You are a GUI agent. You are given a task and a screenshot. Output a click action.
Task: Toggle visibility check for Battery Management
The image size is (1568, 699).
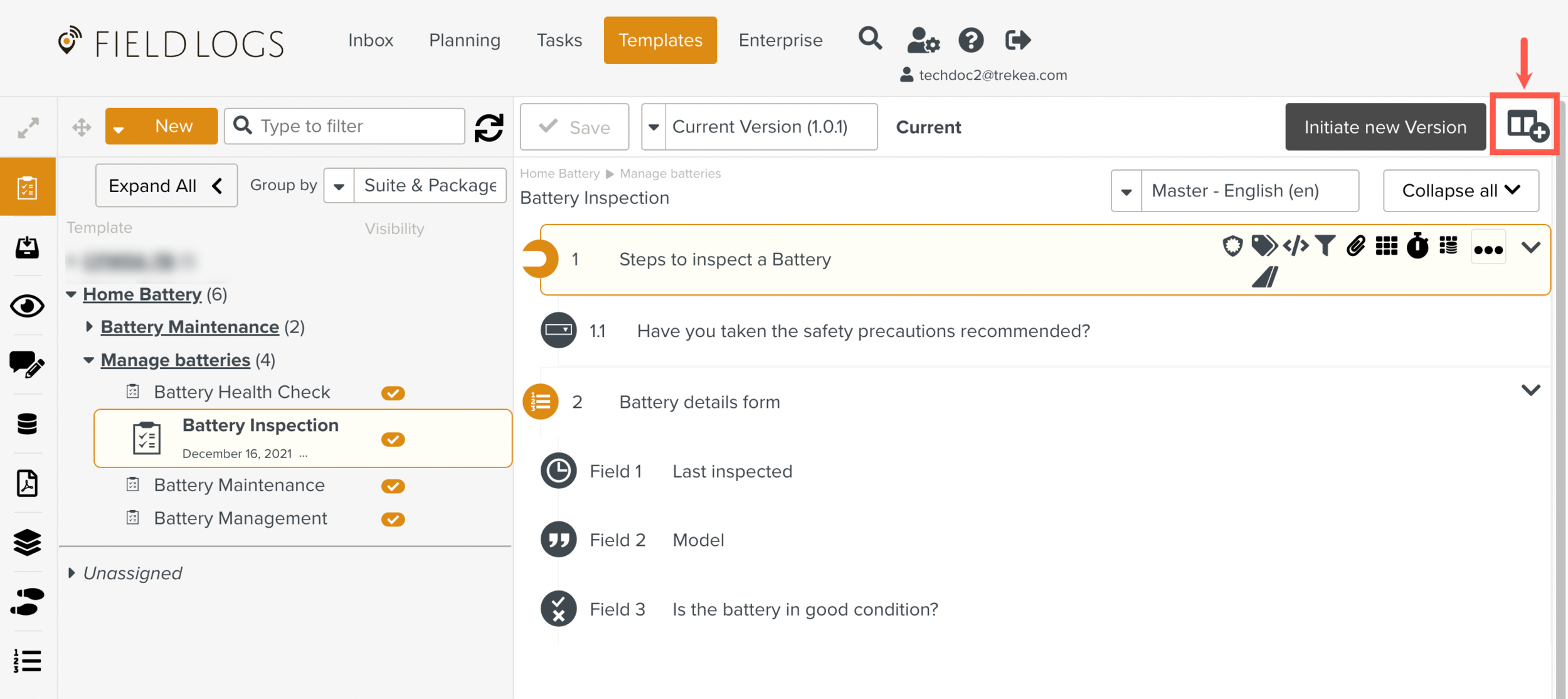[x=393, y=520]
